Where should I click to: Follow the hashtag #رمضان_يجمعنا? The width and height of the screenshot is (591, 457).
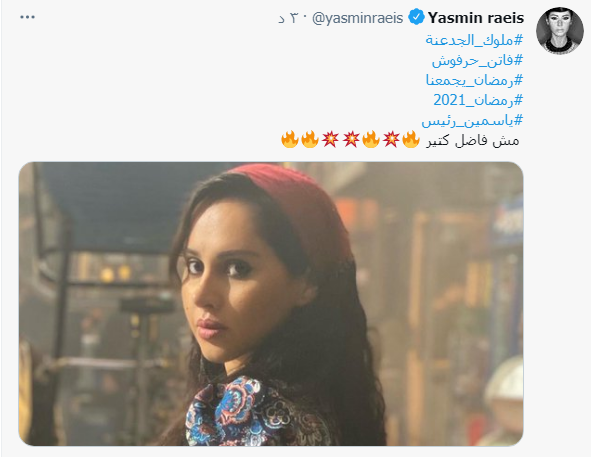pyautogui.click(x=475, y=80)
